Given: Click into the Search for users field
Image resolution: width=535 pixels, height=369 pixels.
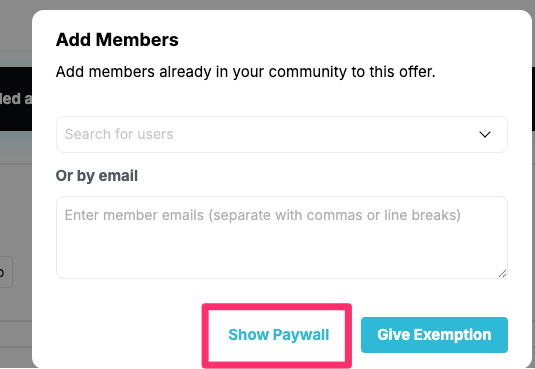Looking at the screenshot, I should point(281,134).
